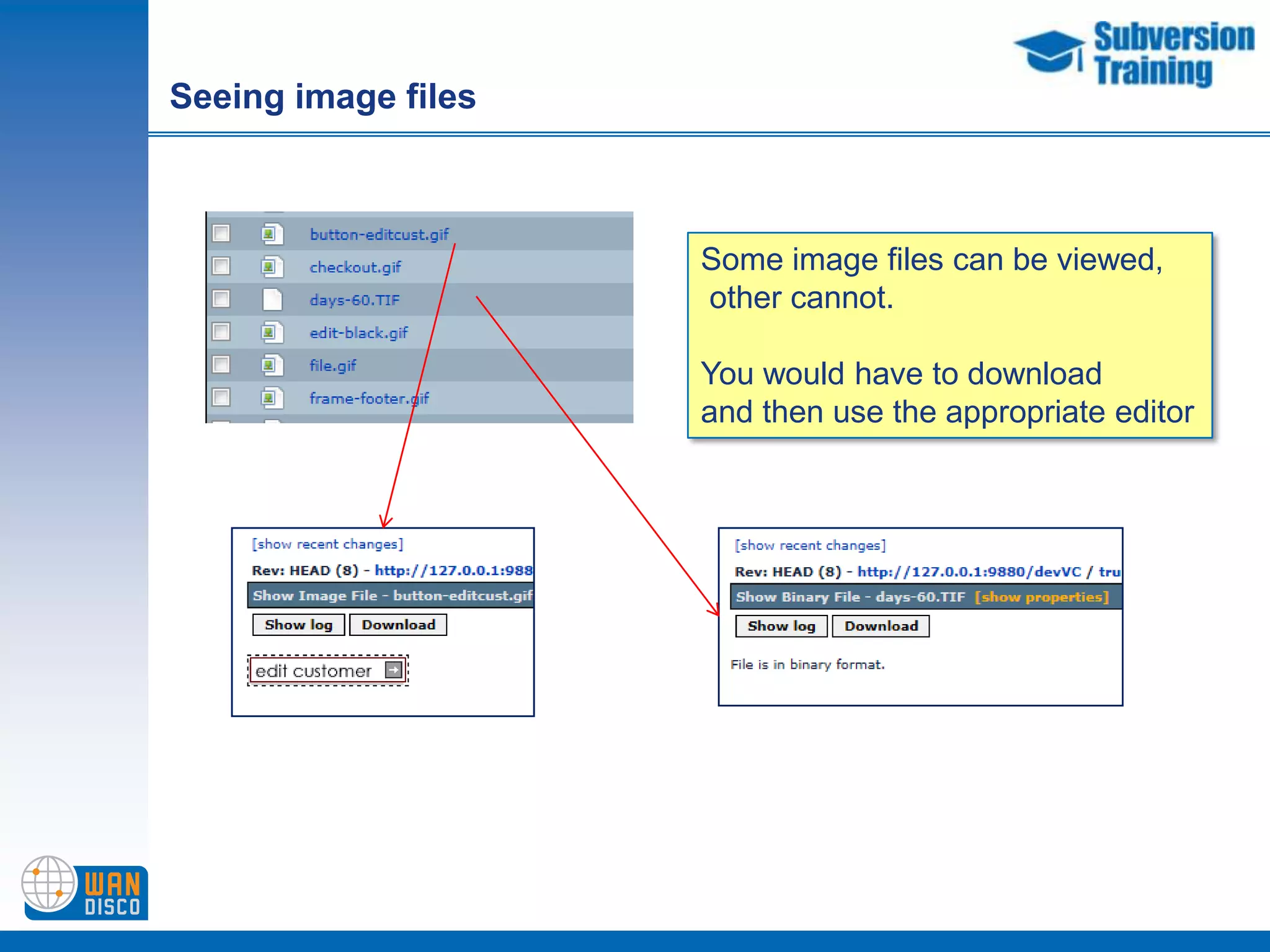Follow the devVC URL in binary file panel

click(969, 571)
